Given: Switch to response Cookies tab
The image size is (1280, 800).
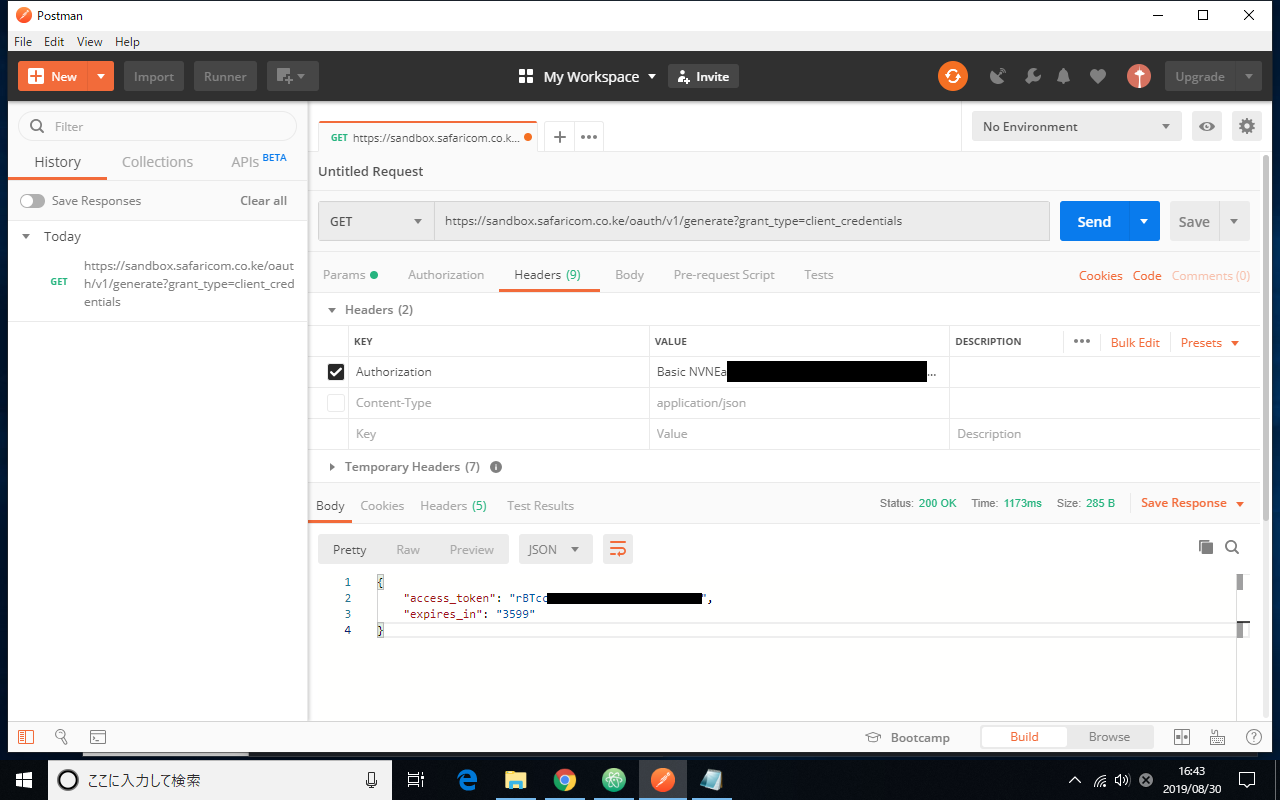Looking at the screenshot, I should [382, 506].
